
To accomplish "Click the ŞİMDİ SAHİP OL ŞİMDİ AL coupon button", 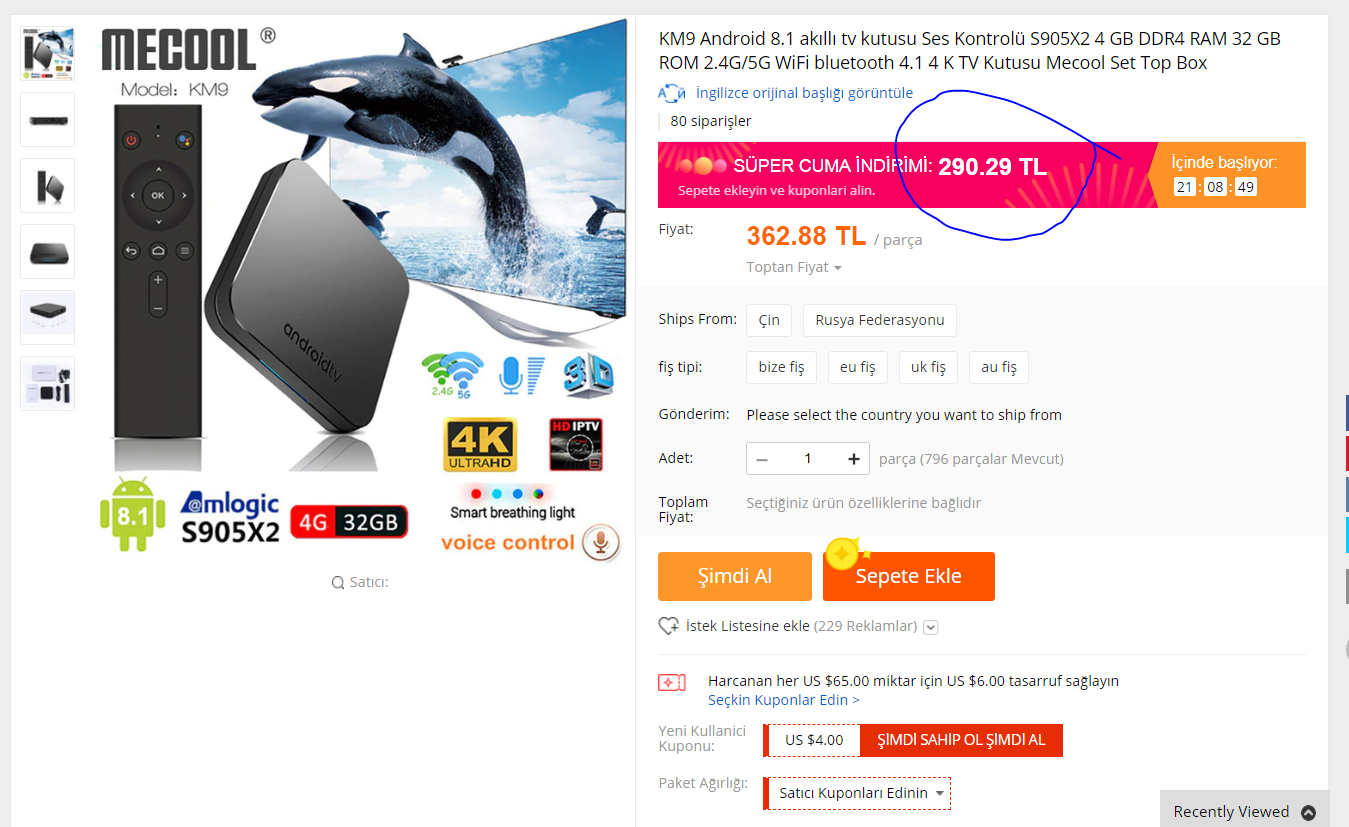I will [961, 740].
